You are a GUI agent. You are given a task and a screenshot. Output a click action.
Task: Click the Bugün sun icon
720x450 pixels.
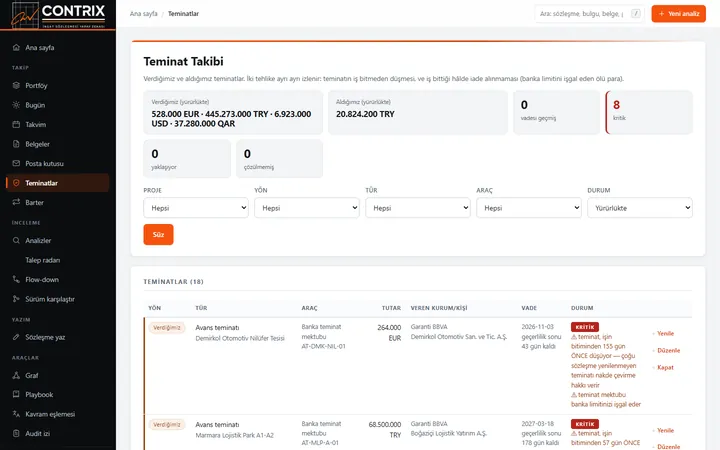click(16, 105)
